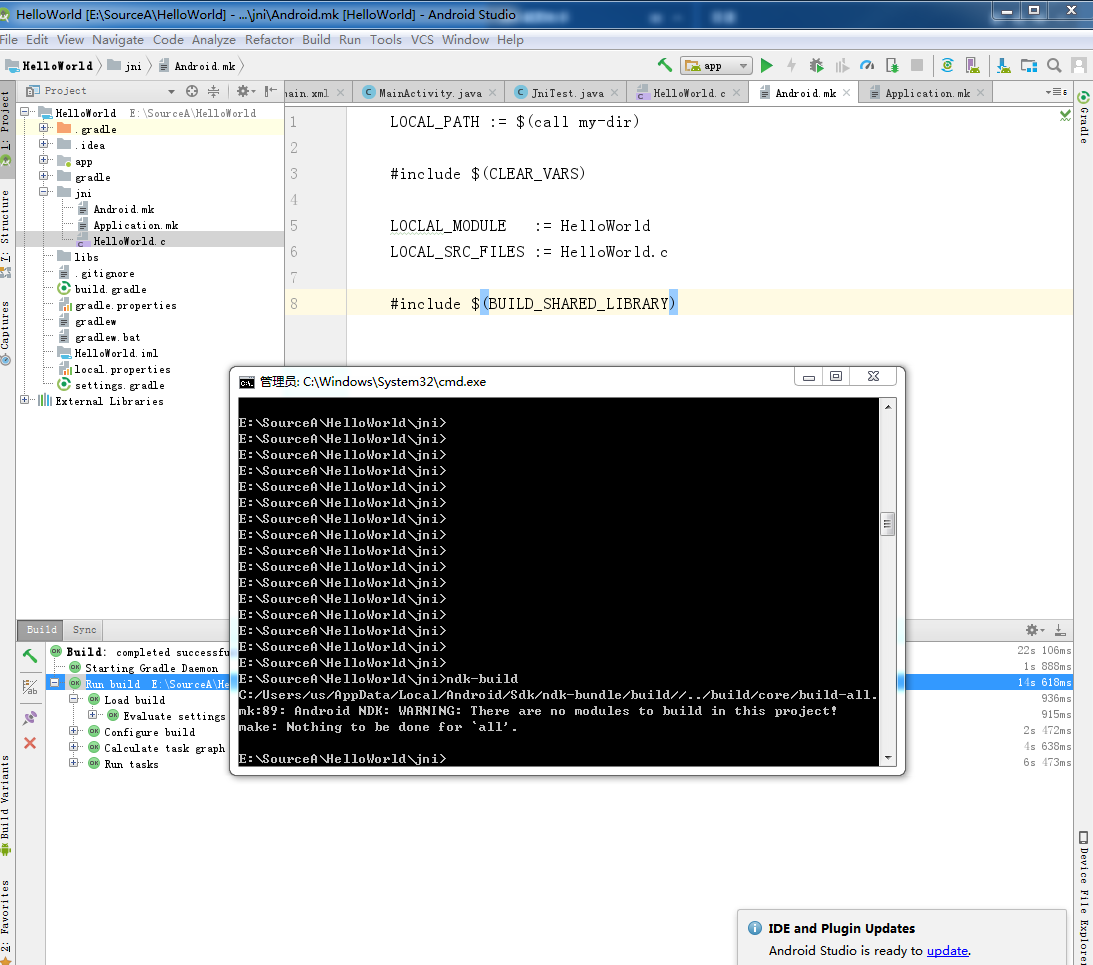The width and height of the screenshot is (1093, 965).
Task: Open Device File Explorer side panel
Action: tap(1083, 896)
